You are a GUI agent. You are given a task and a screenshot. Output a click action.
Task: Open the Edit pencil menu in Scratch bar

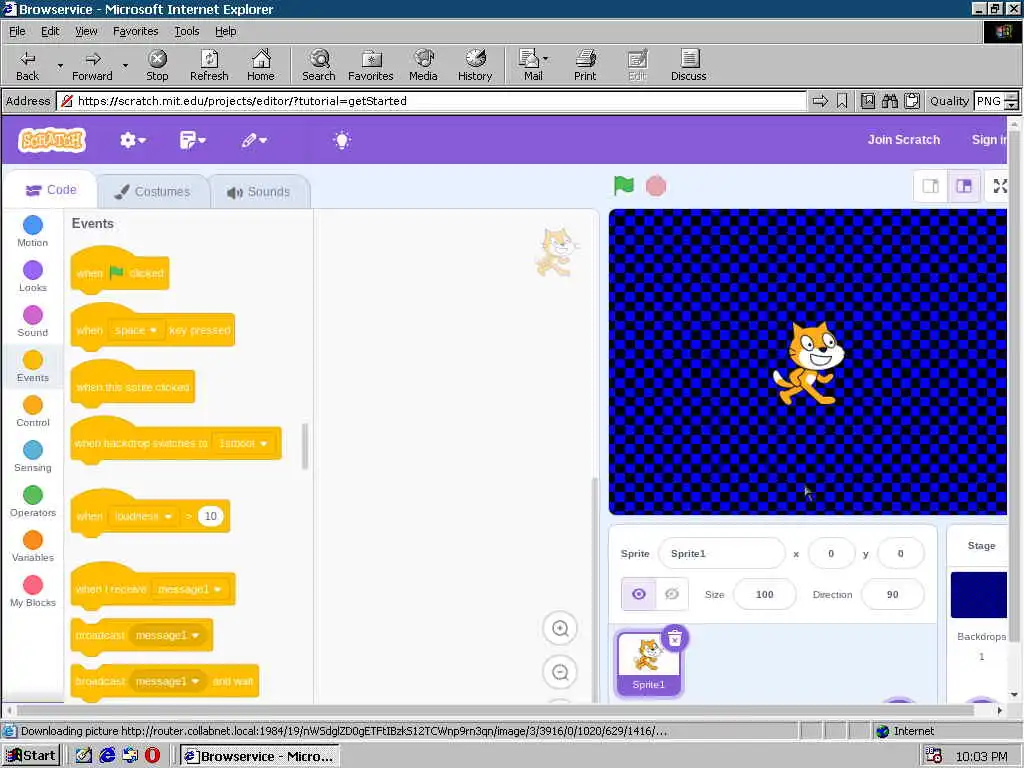254,140
